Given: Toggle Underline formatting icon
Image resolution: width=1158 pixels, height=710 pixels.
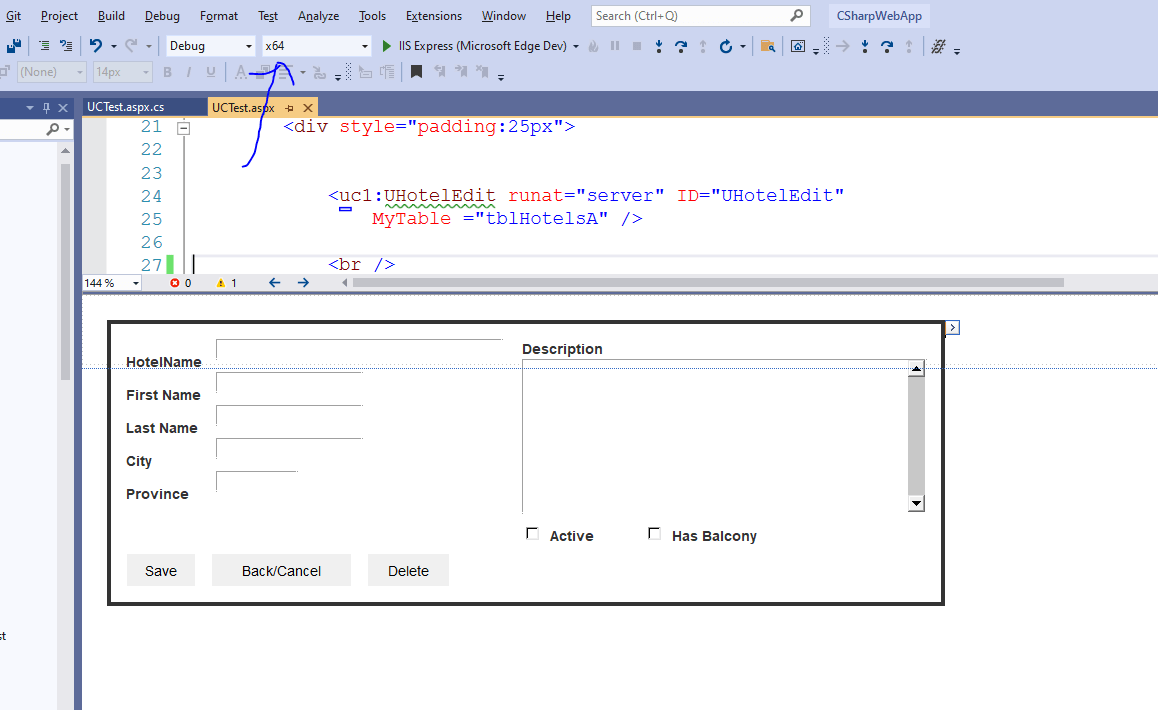Looking at the screenshot, I should point(211,72).
